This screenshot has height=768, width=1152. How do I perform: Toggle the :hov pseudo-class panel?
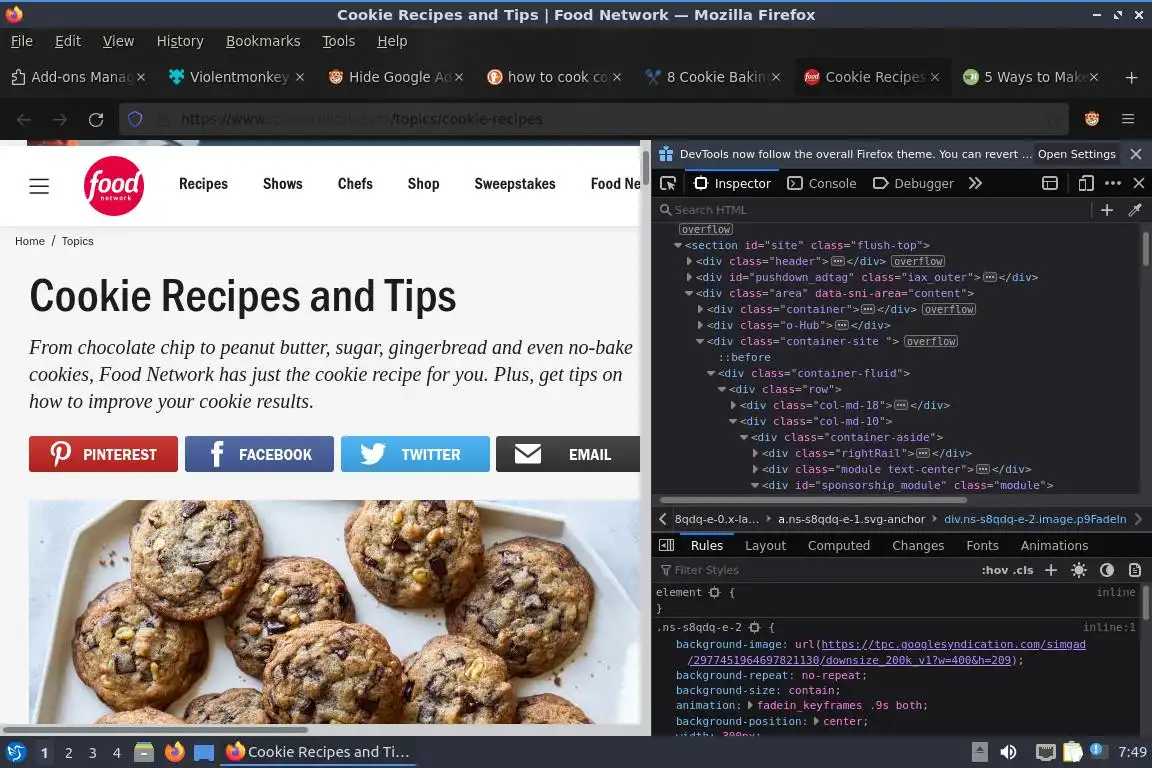click(995, 570)
